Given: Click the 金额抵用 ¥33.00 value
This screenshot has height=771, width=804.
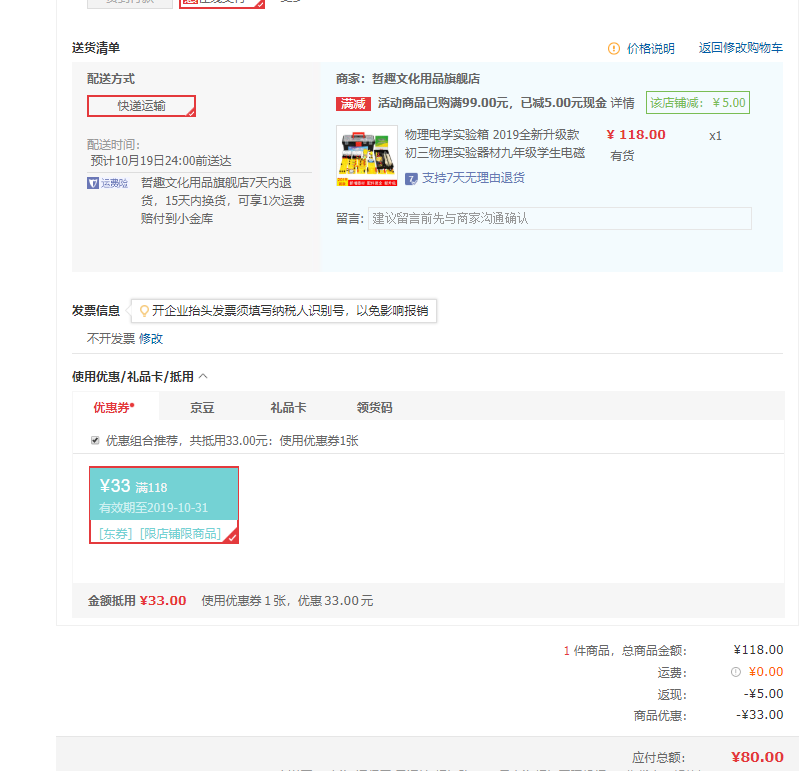Looking at the screenshot, I should click(x=163, y=601).
